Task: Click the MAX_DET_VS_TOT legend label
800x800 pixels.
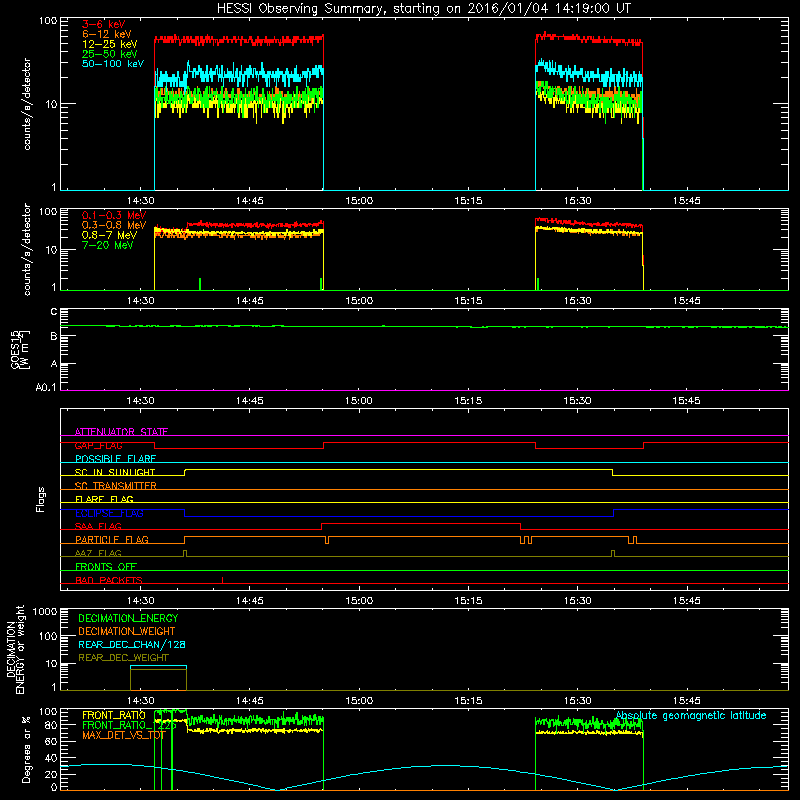Action: 123,735
